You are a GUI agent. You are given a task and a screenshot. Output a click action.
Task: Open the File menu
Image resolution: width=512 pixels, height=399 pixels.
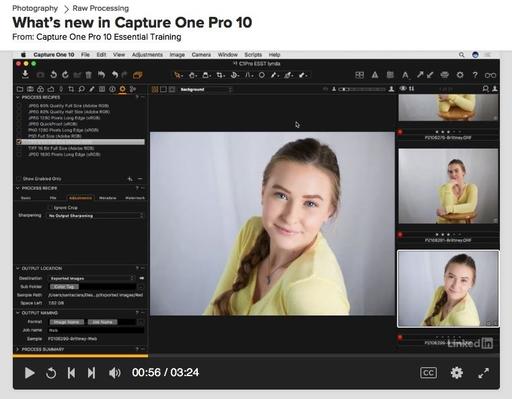85,55
